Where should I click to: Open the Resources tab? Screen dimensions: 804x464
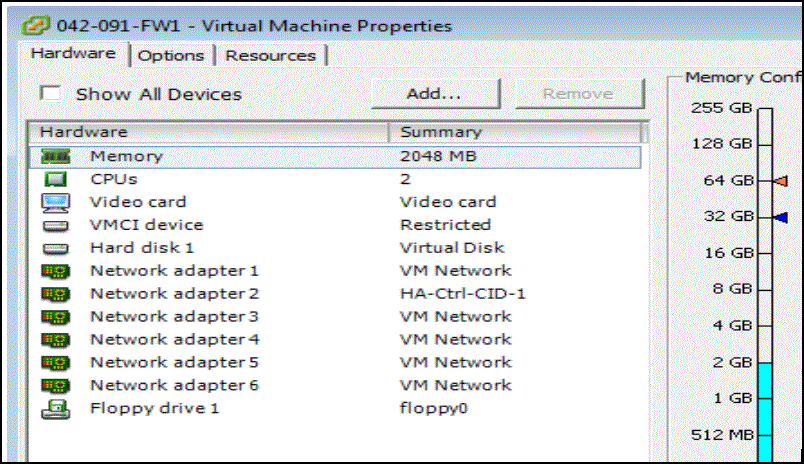[270, 56]
